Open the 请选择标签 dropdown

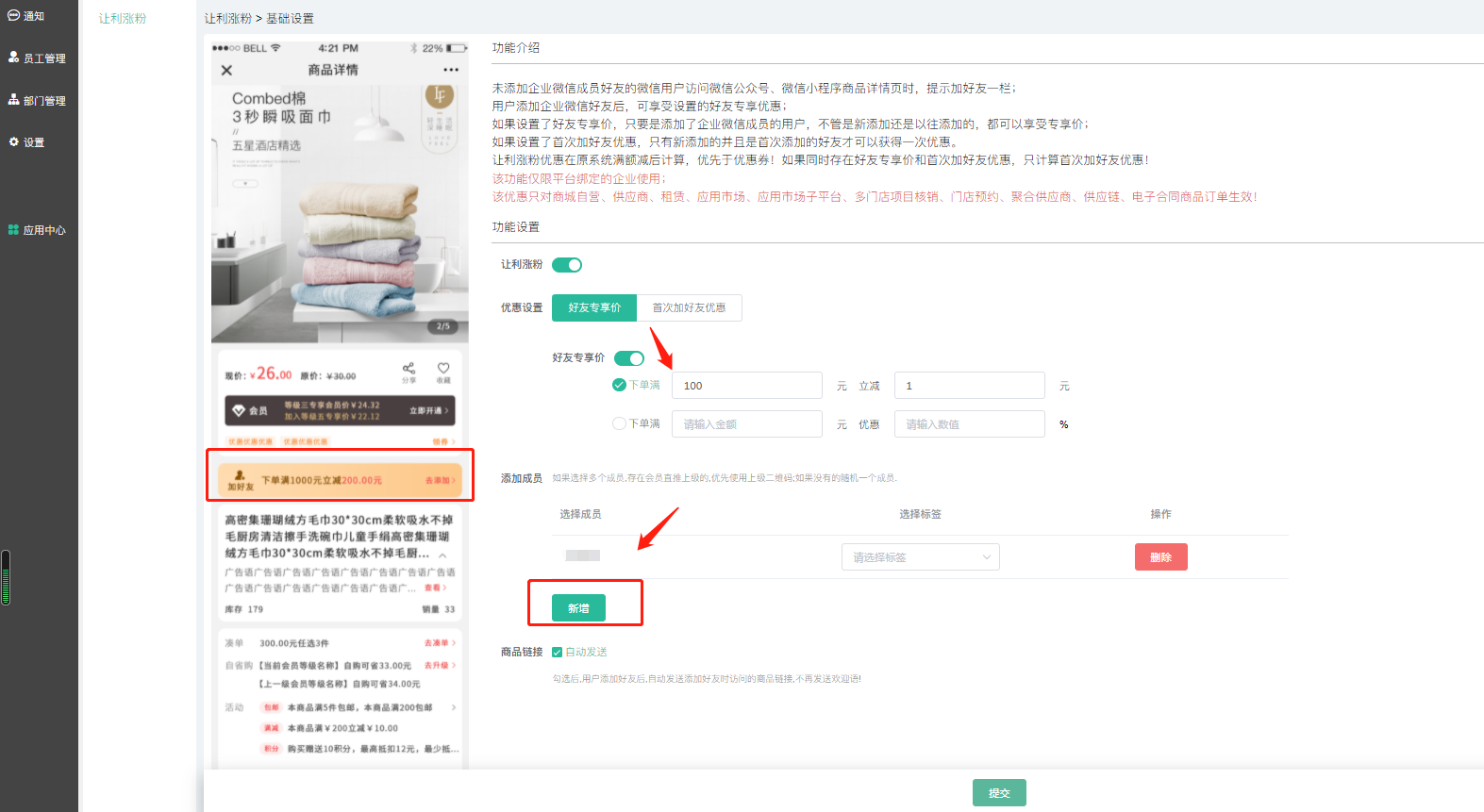coord(920,557)
